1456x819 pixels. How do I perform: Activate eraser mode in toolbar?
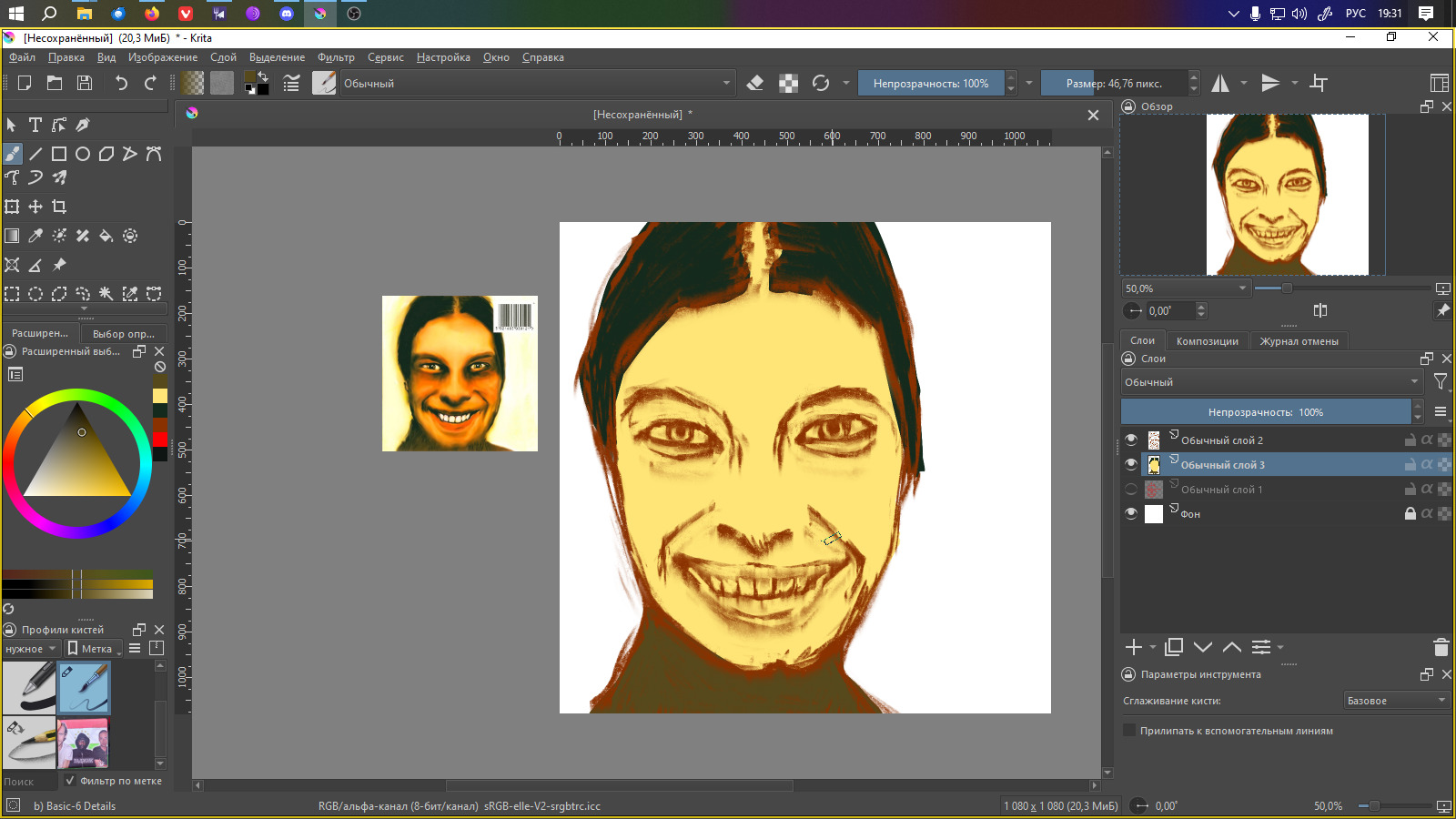coord(754,84)
